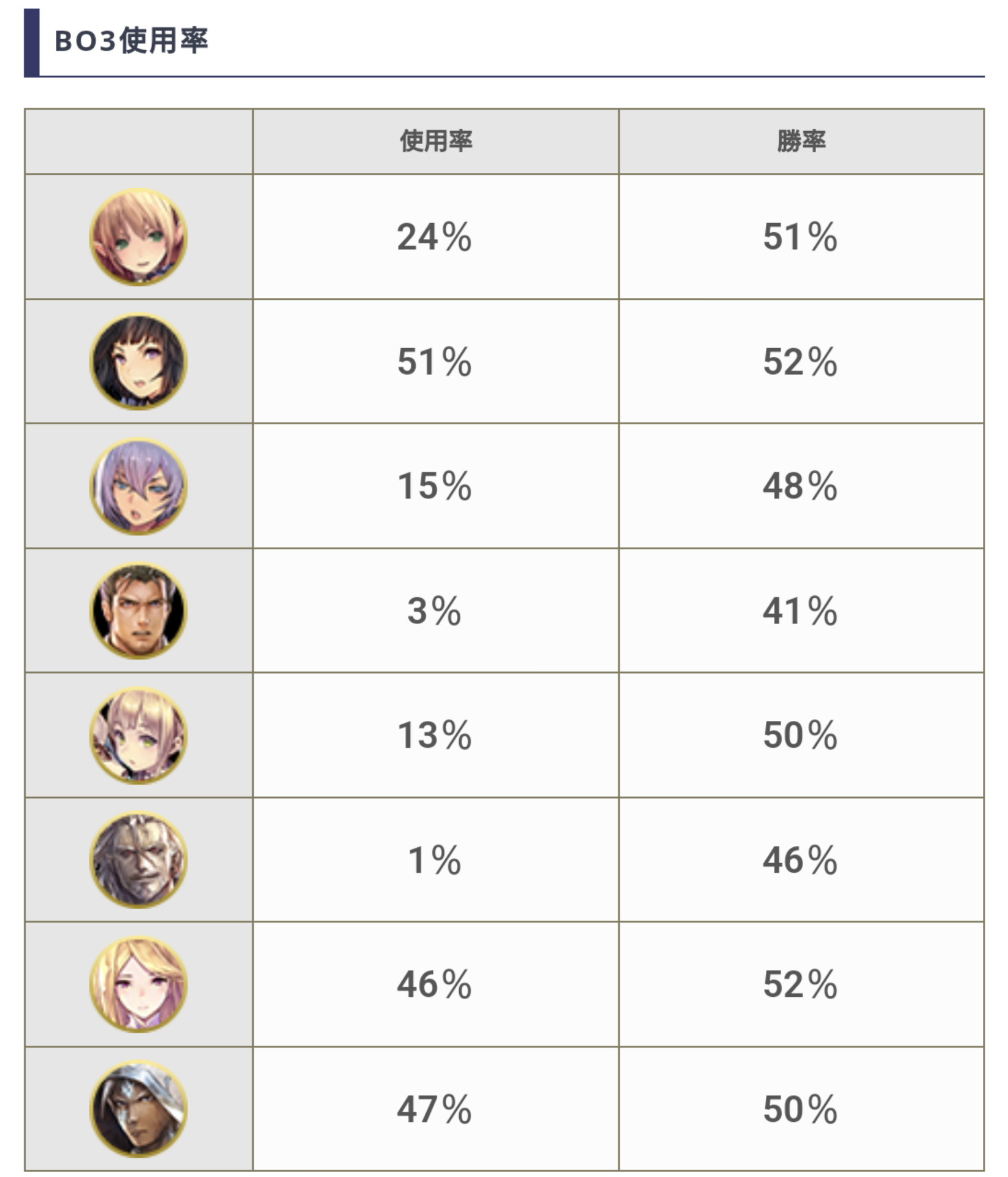Click the 24% usage rate cell
Screen dimensions: 1008x1177
point(434,237)
